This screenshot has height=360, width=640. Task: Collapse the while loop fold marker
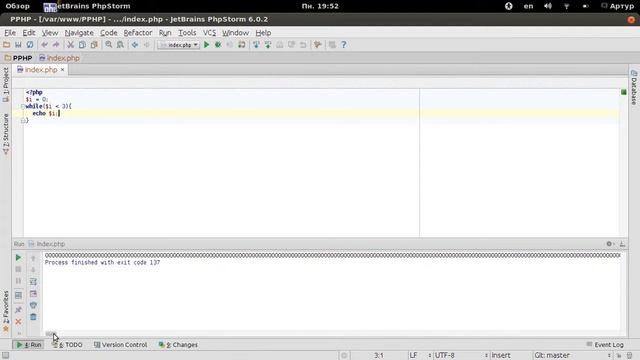coord(23,106)
